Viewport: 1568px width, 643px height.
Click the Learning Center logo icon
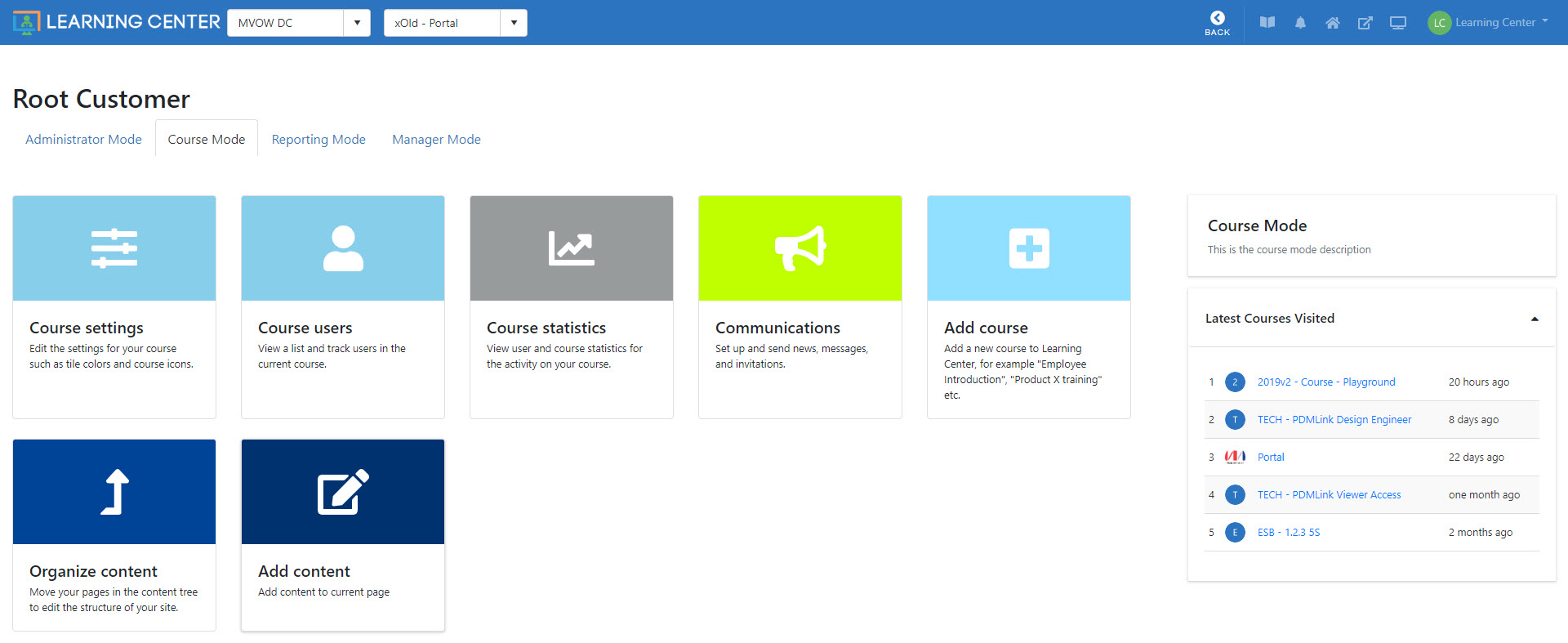click(x=26, y=23)
